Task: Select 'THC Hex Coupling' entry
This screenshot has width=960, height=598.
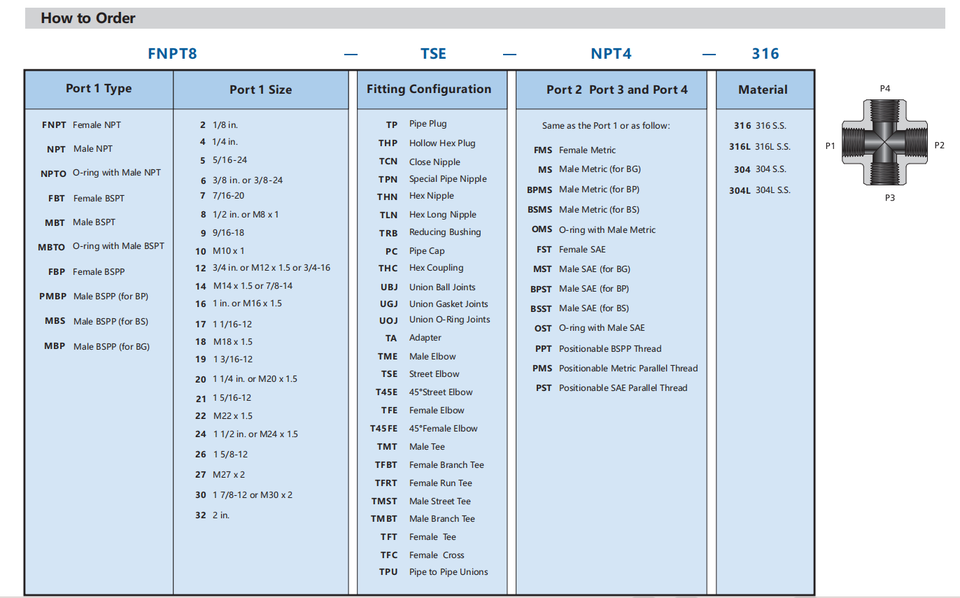Action: click(x=421, y=268)
